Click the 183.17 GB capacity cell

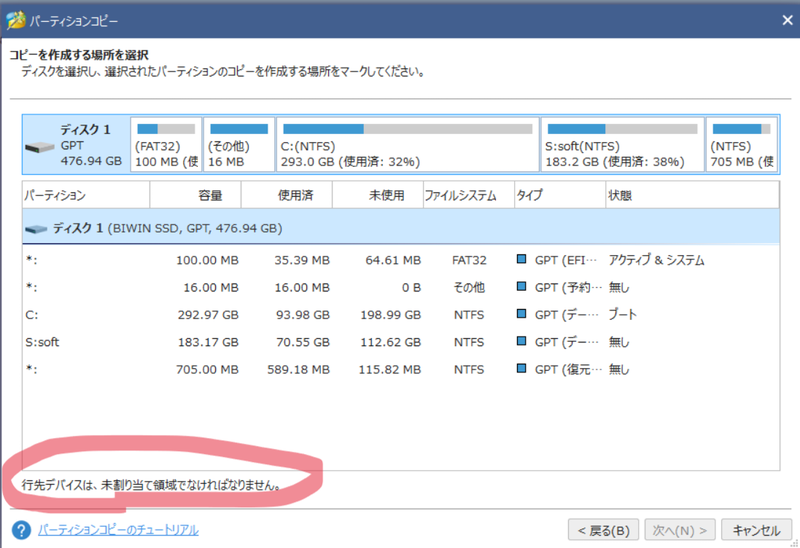[x=208, y=342]
